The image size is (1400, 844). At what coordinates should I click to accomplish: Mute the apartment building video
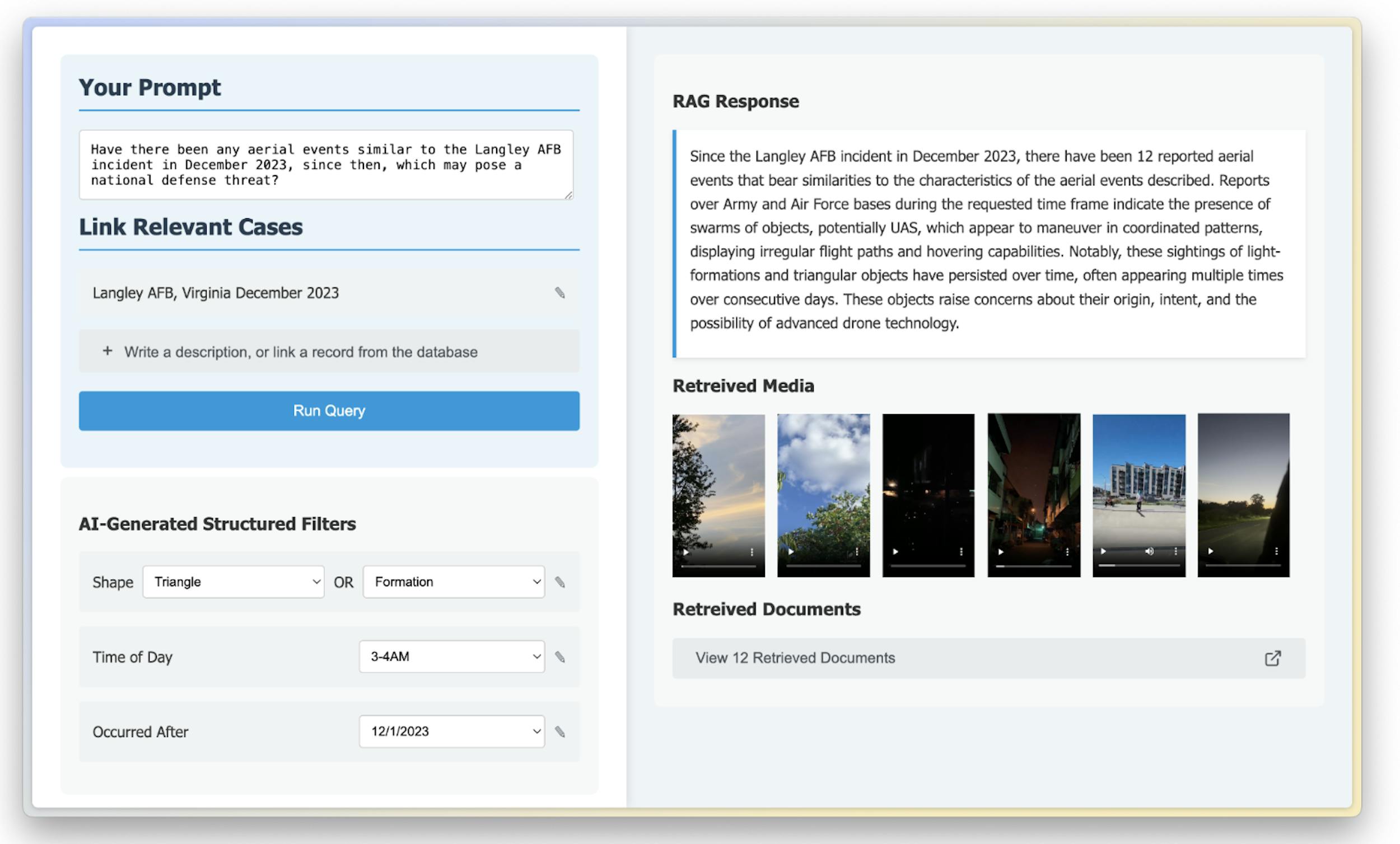click(1149, 551)
